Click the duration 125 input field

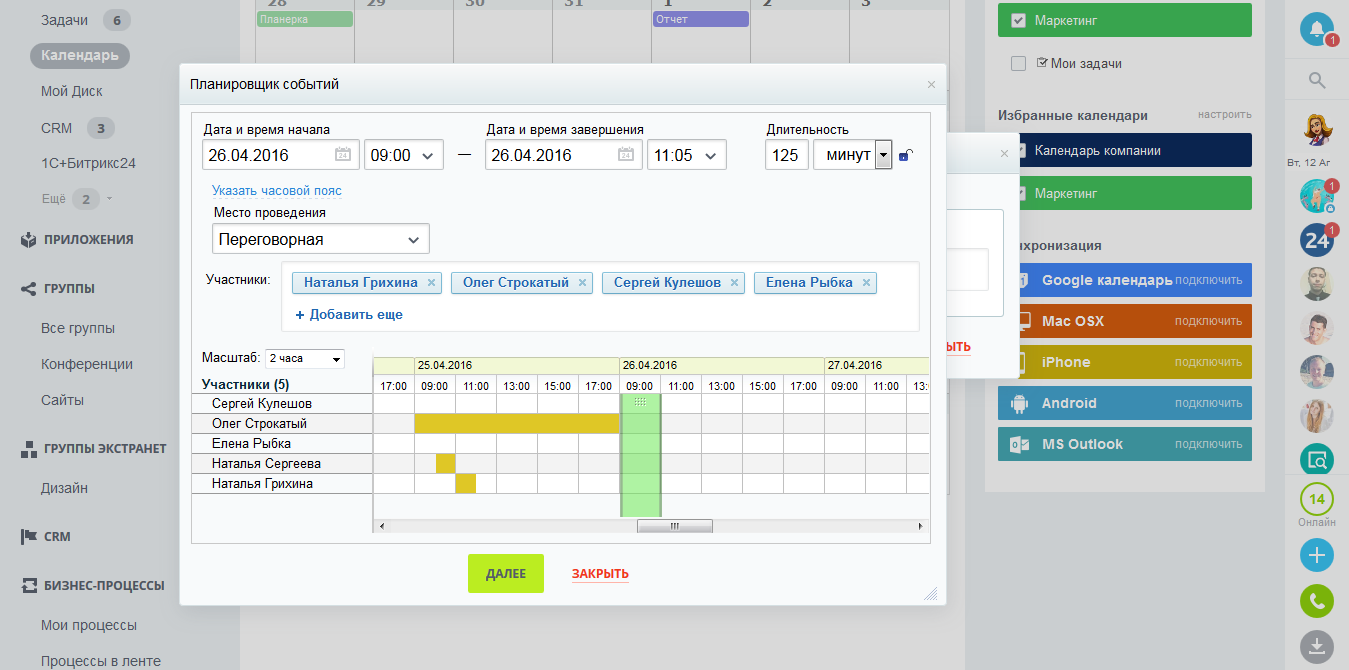click(x=786, y=155)
